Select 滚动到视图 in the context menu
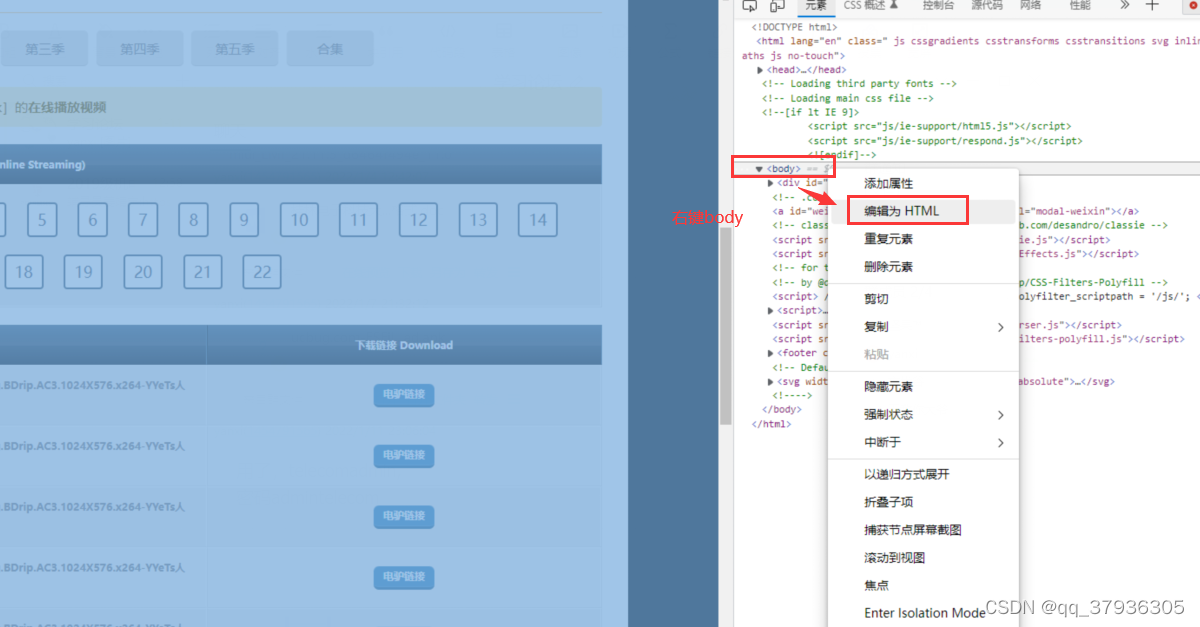The height and width of the screenshot is (627, 1200). coord(923,558)
